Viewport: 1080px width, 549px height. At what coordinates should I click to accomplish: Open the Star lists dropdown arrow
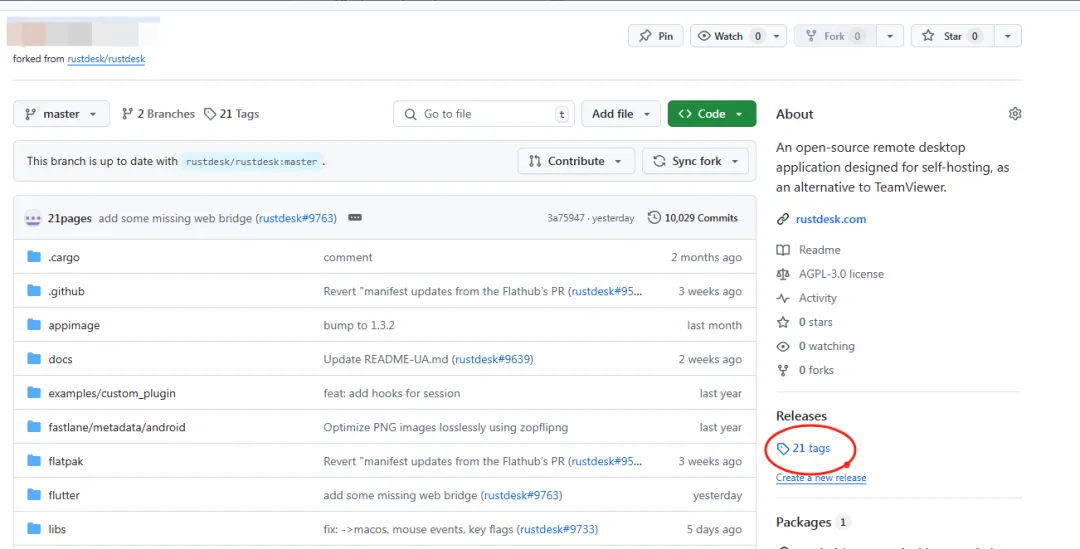pos(1008,36)
